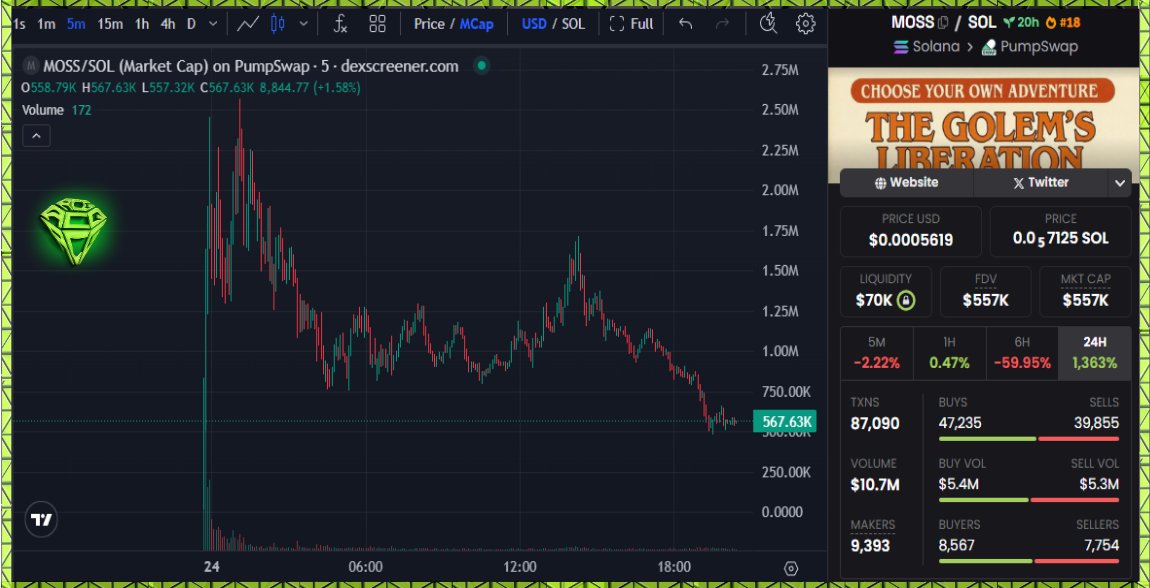This screenshot has height=588, width=1150.
Task: Redo the chart action
Action: tap(722, 24)
